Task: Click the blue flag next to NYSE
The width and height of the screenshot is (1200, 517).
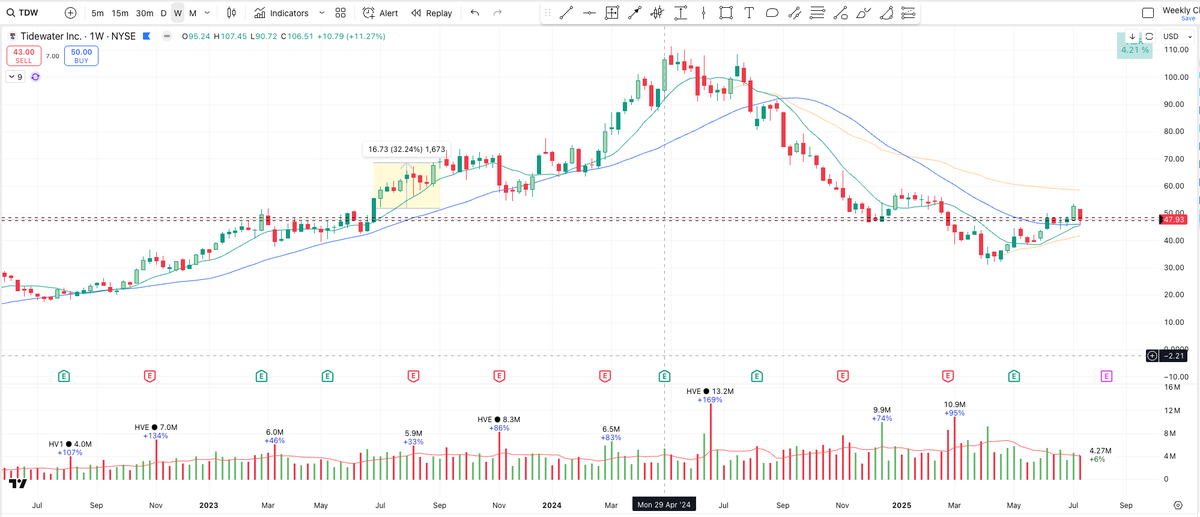Action: pyautogui.click(x=146, y=36)
